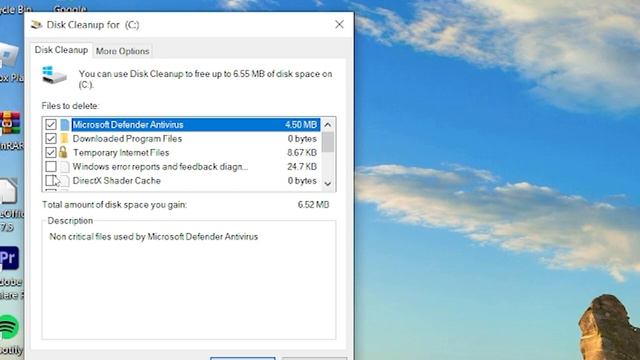The height and width of the screenshot is (360, 640).
Task: Click the 4.50 MB size value
Action: click(x=301, y=124)
